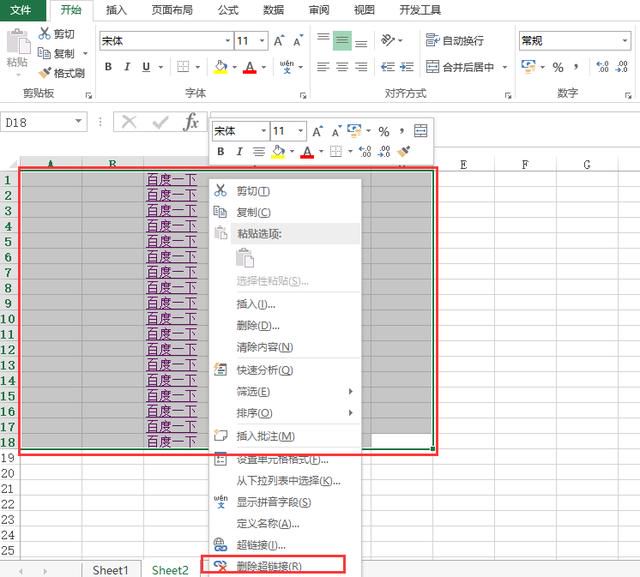
Task: Click the formula bar confirm checkmark
Action: coord(160,122)
